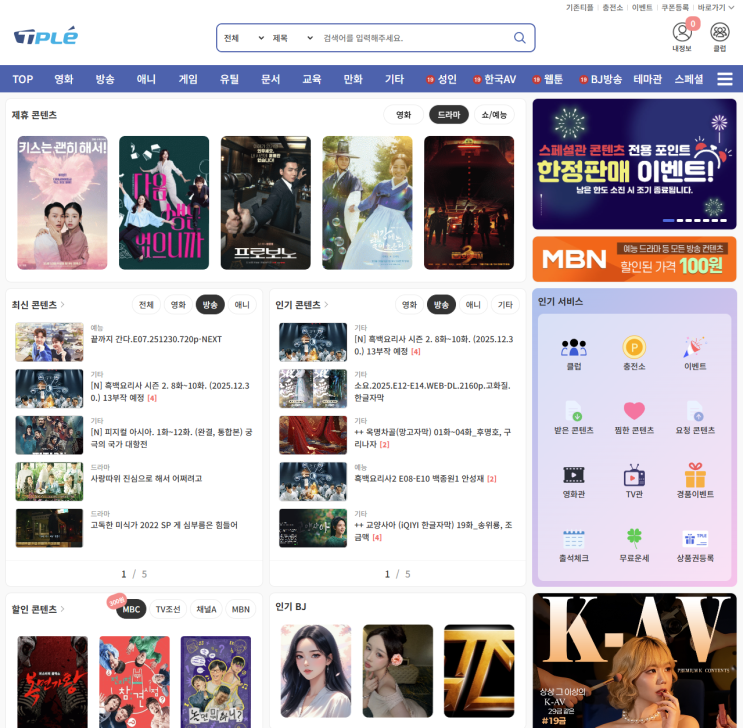This screenshot has width=743, height=728.
Task: Open TOP in main navigation
Action: click(x=23, y=79)
